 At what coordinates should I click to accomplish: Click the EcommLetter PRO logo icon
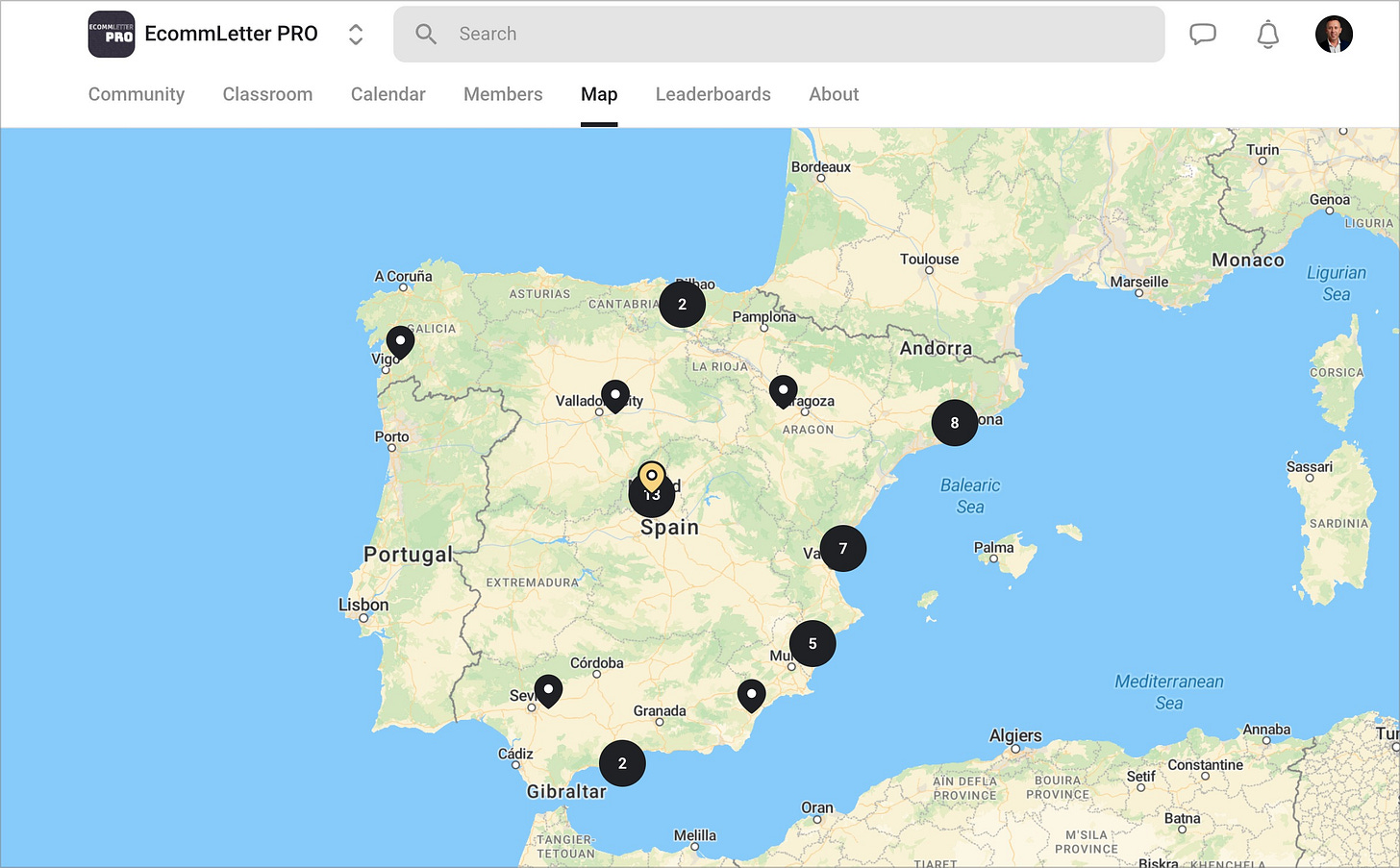(112, 35)
